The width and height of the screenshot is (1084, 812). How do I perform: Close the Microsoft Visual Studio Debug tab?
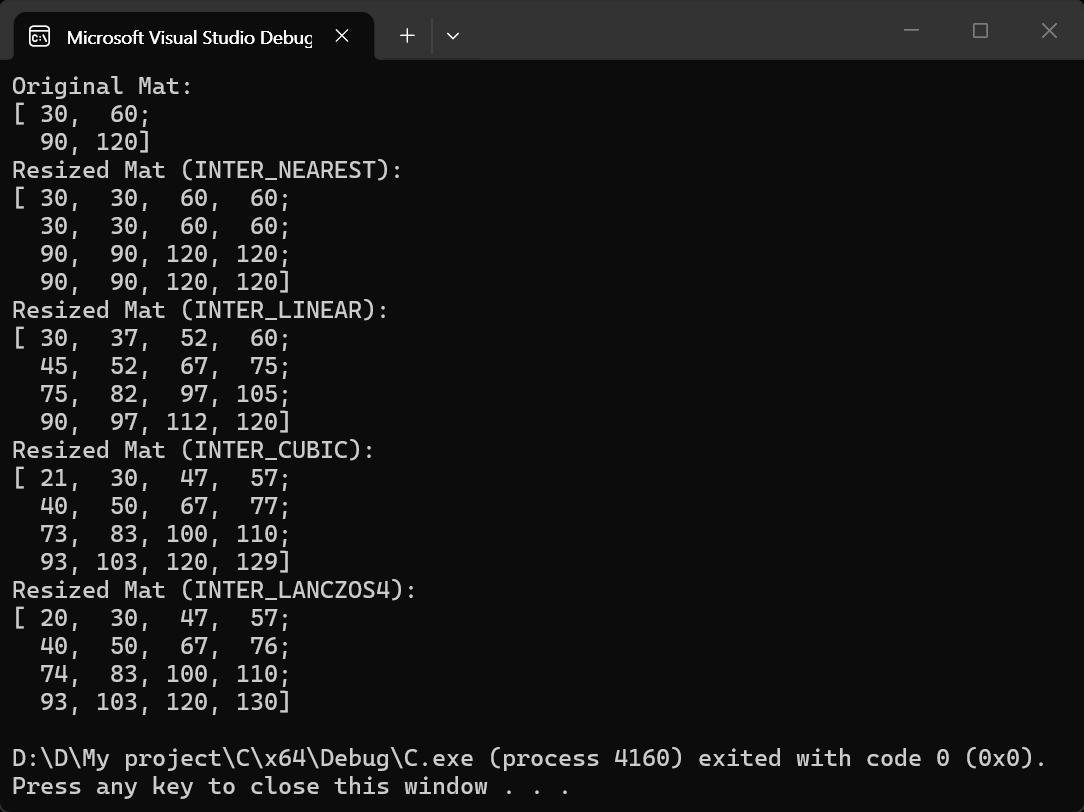point(342,36)
